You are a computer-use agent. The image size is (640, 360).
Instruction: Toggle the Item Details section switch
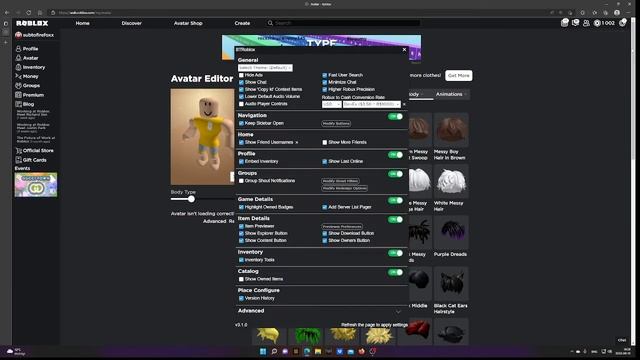(x=395, y=220)
